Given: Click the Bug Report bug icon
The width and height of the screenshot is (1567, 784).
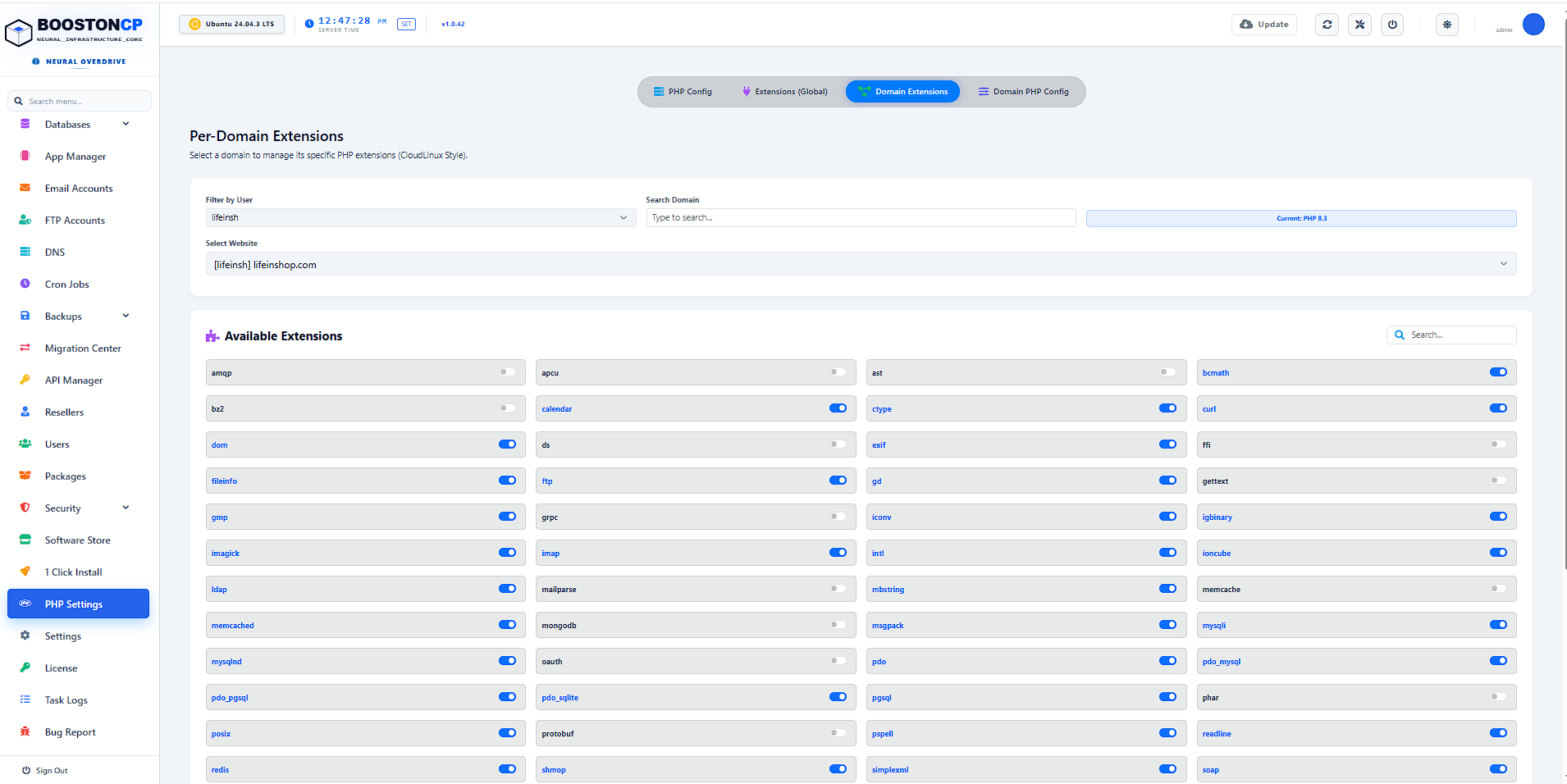Looking at the screenshot, I should coord(25,732).
